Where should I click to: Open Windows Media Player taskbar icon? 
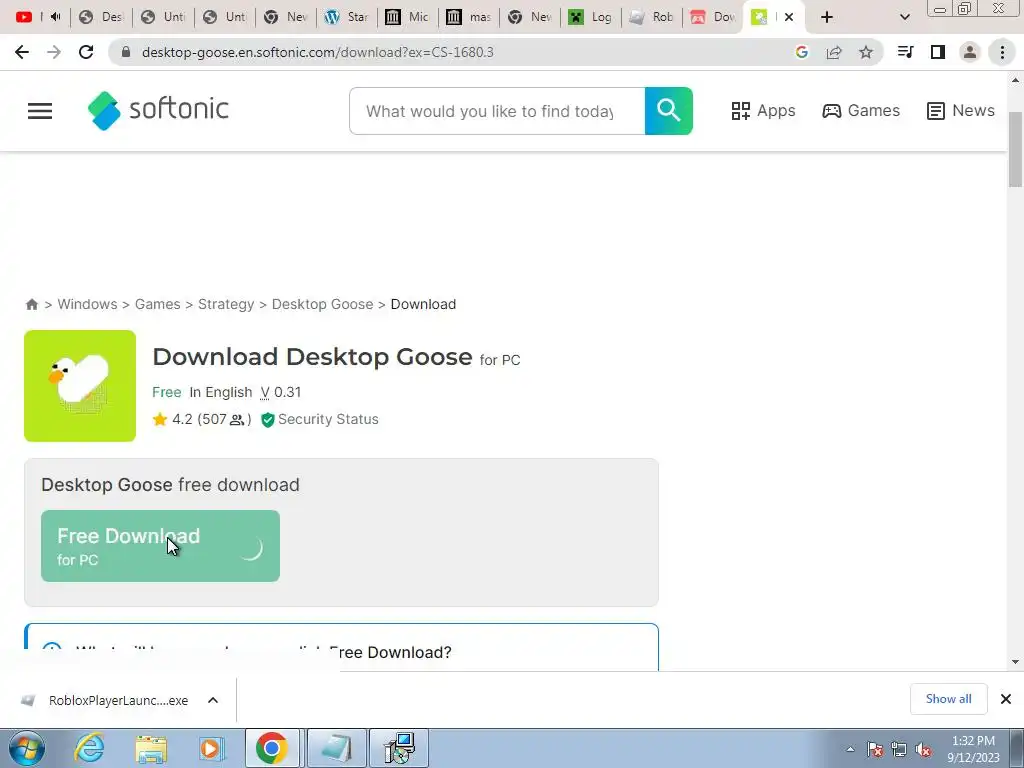coord(210,748)
